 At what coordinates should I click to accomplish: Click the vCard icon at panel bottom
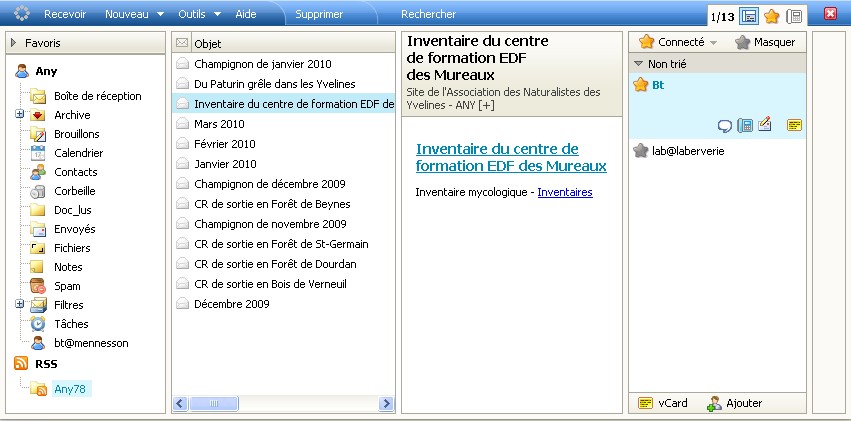point(646,403)
